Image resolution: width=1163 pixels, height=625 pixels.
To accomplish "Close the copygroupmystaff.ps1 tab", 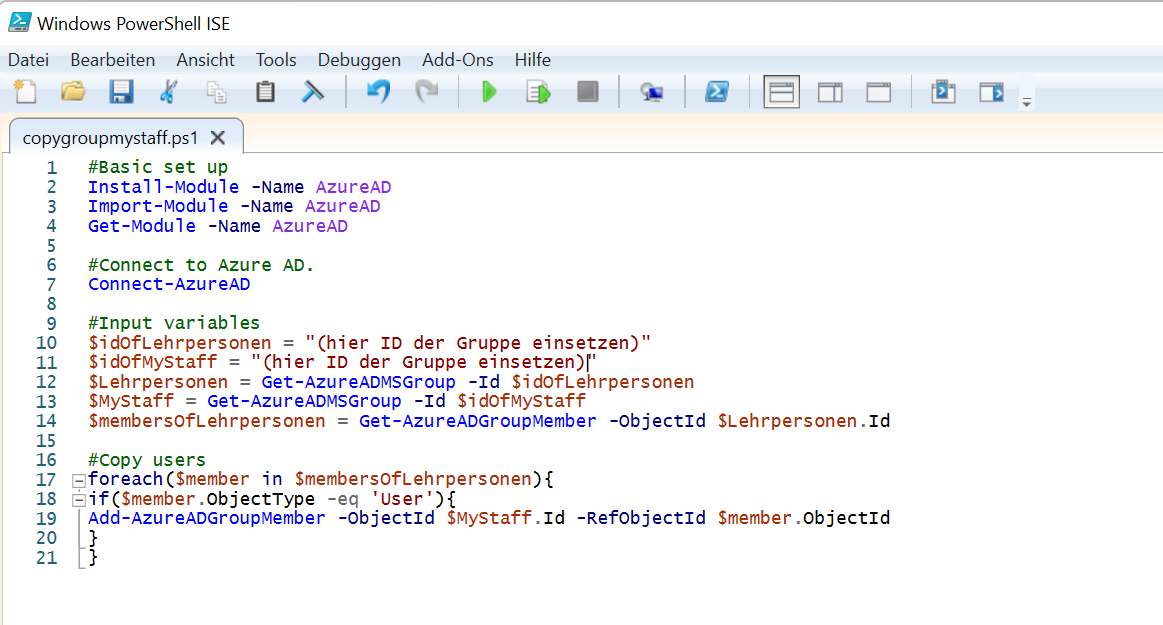I will tap(218, 138).
